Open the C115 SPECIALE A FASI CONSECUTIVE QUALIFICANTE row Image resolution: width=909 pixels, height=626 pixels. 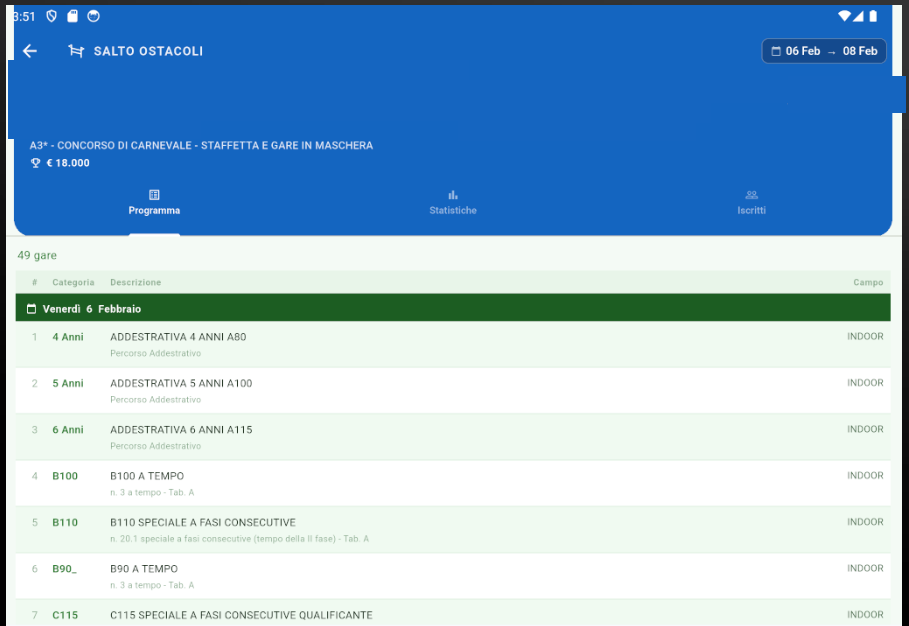(453, 613)
